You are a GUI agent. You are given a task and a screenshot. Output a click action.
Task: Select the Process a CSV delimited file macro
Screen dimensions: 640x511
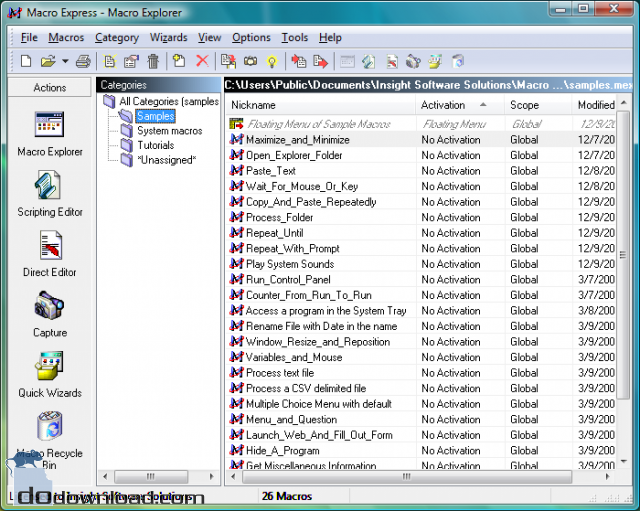click(x=421, y=388)
